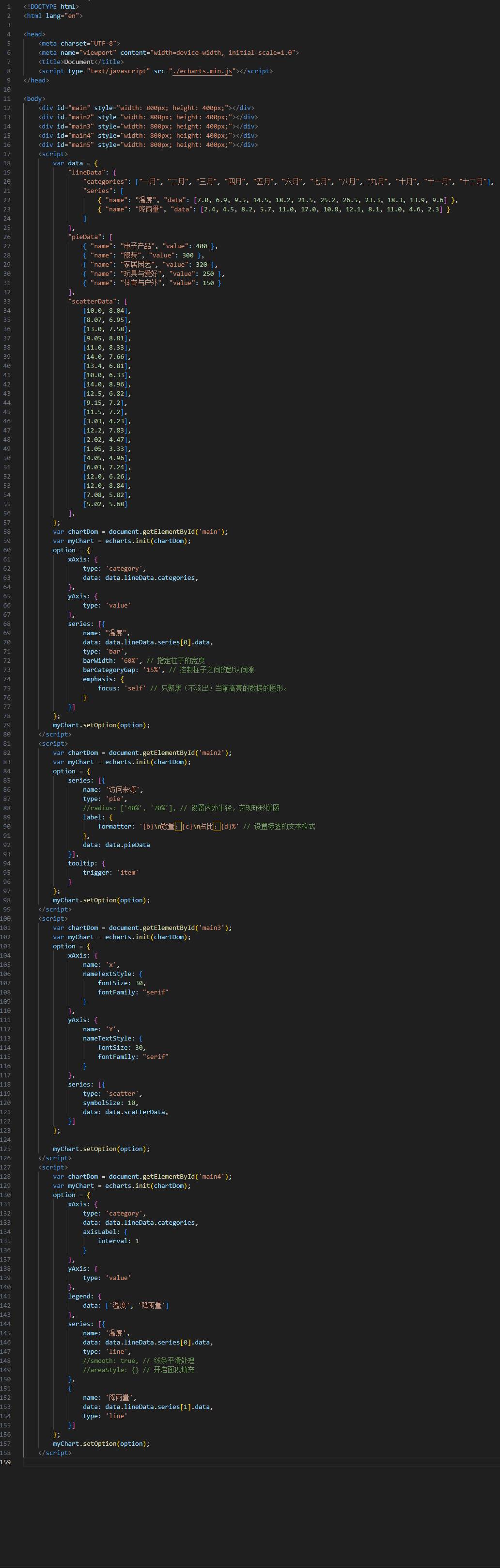This screenshot has width=500, height=1568.
Task: Click the "十二月" category string
Action: click(x=473, y=181)
